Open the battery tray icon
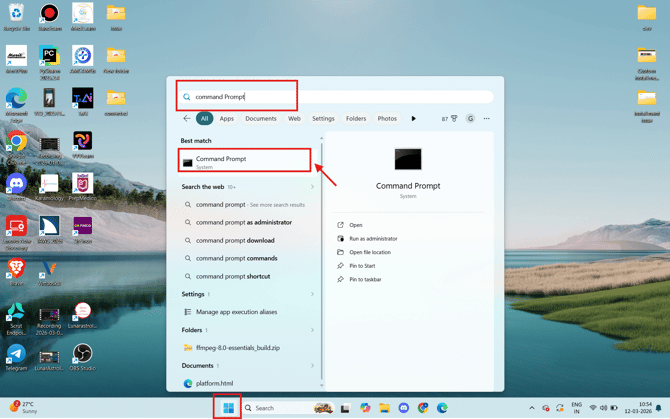 coord(614,408)
